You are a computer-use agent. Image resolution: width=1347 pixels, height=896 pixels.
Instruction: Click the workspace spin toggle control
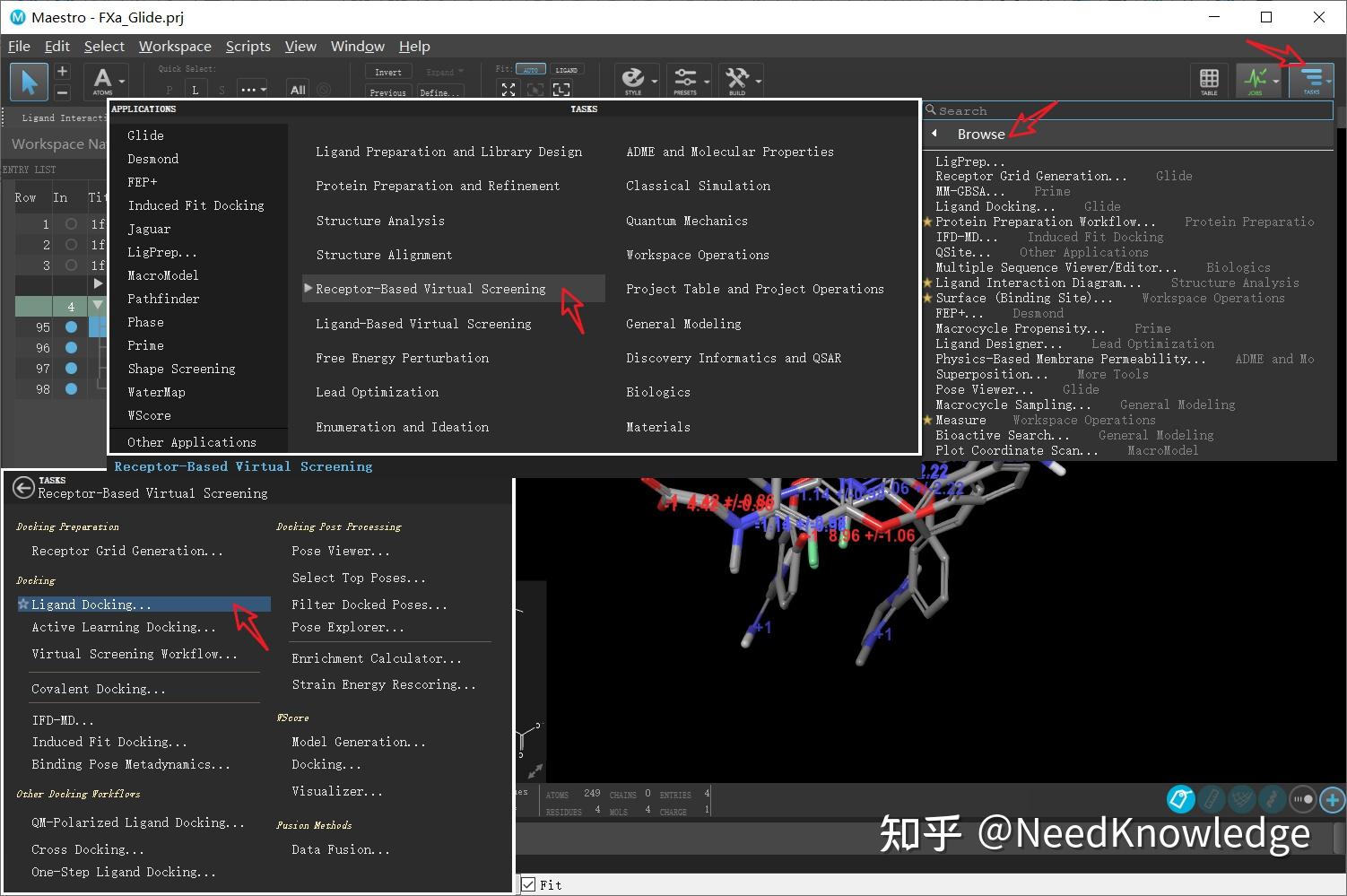click(1302, 799)
